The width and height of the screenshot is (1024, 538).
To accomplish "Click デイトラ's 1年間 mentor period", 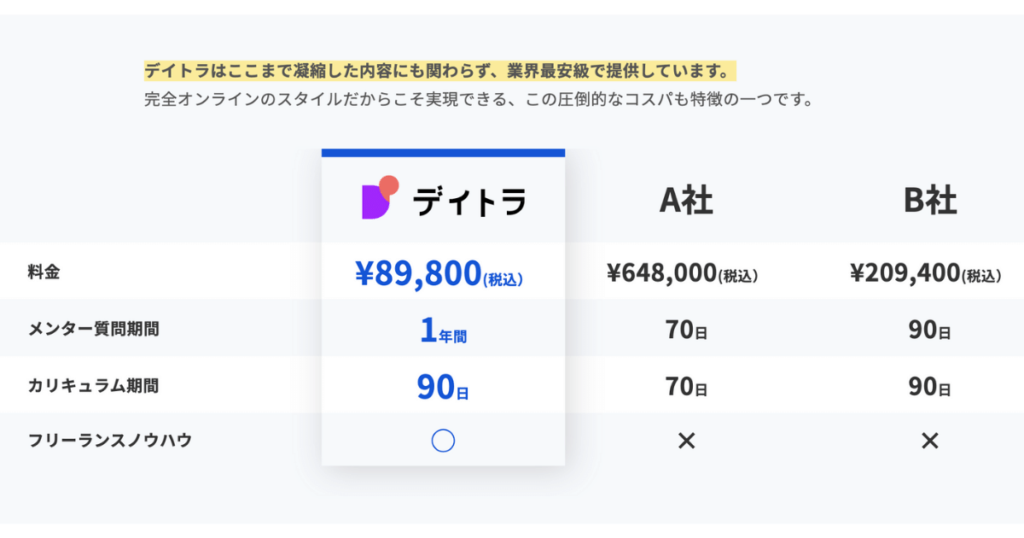I will pyautogui.click(x=443, y=330).
